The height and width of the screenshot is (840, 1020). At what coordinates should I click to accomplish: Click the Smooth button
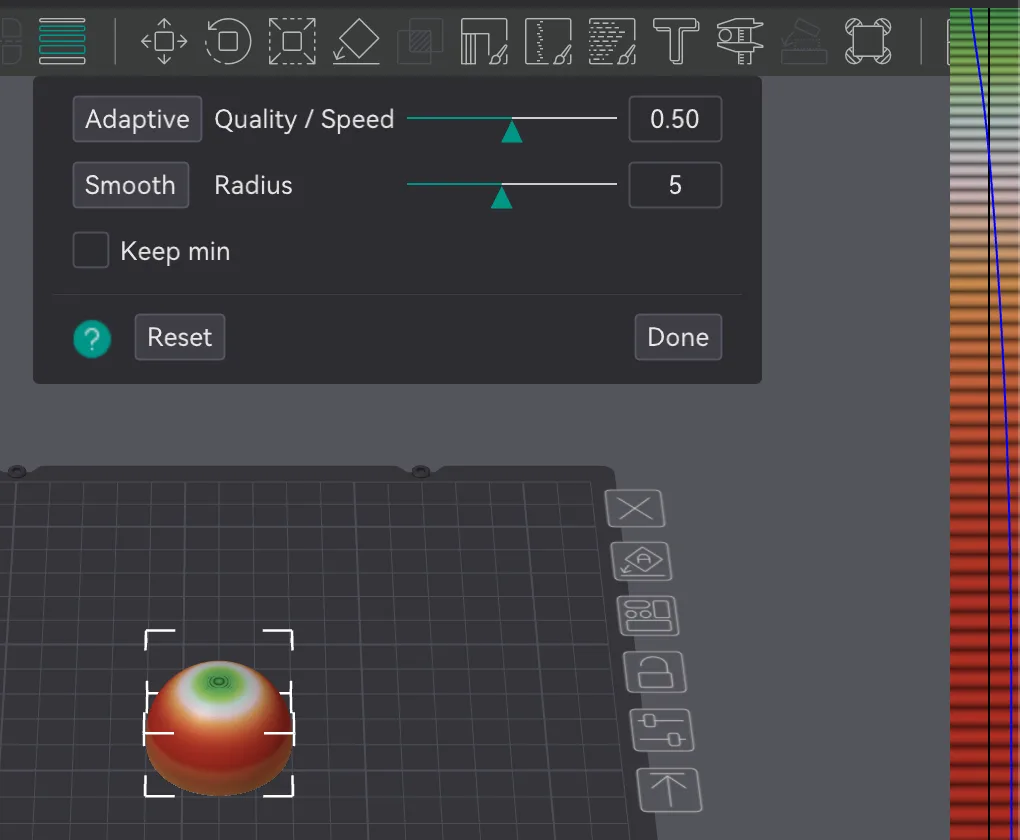click(x=131, y=185)
